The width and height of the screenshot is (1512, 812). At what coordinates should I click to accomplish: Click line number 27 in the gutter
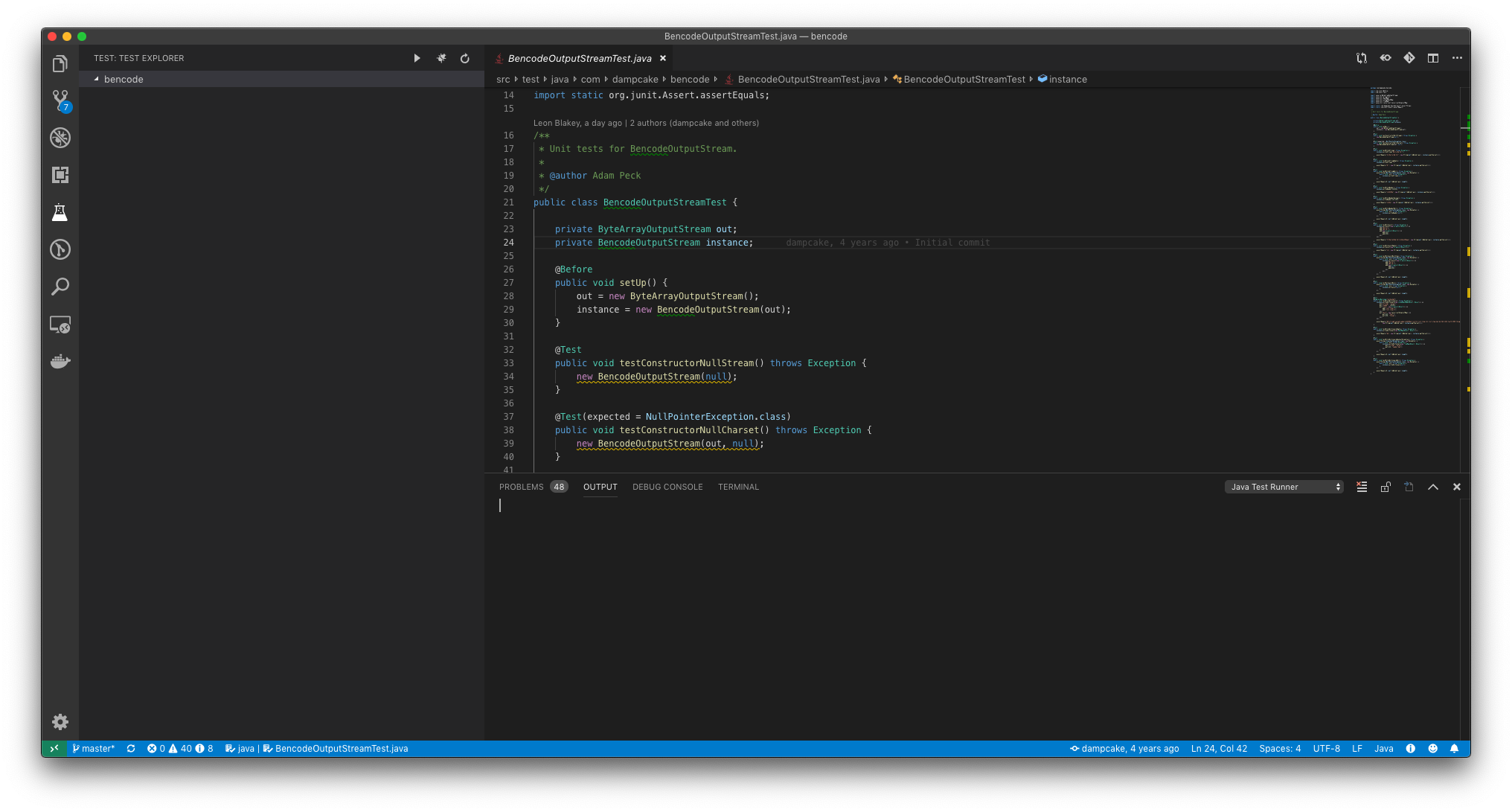pos(509,283)
